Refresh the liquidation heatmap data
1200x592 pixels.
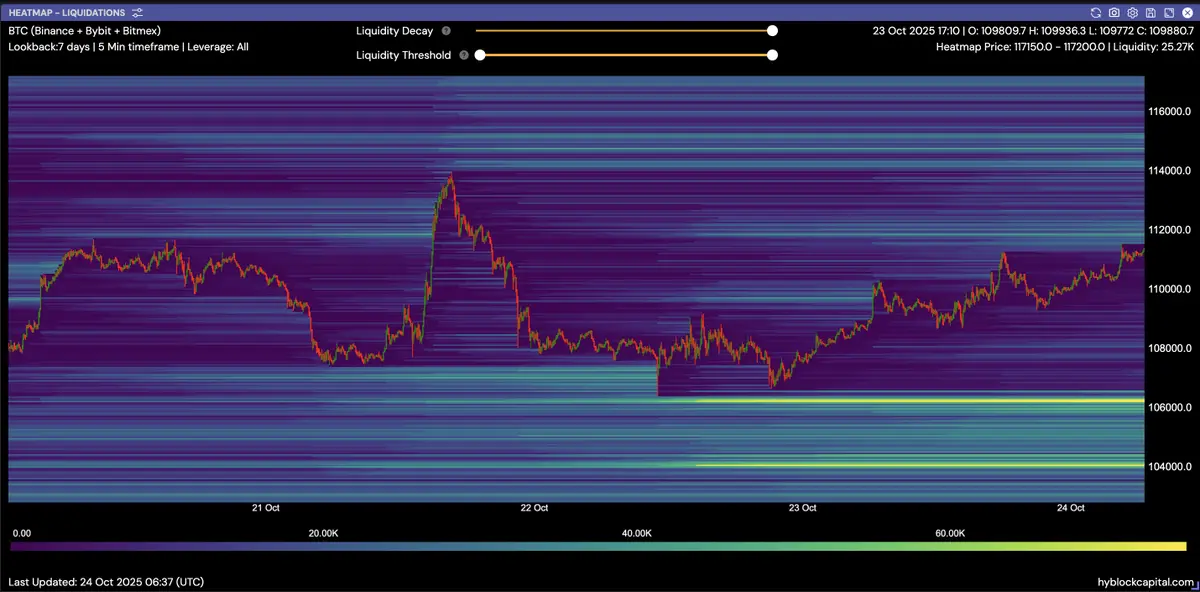click(1096, 13)
